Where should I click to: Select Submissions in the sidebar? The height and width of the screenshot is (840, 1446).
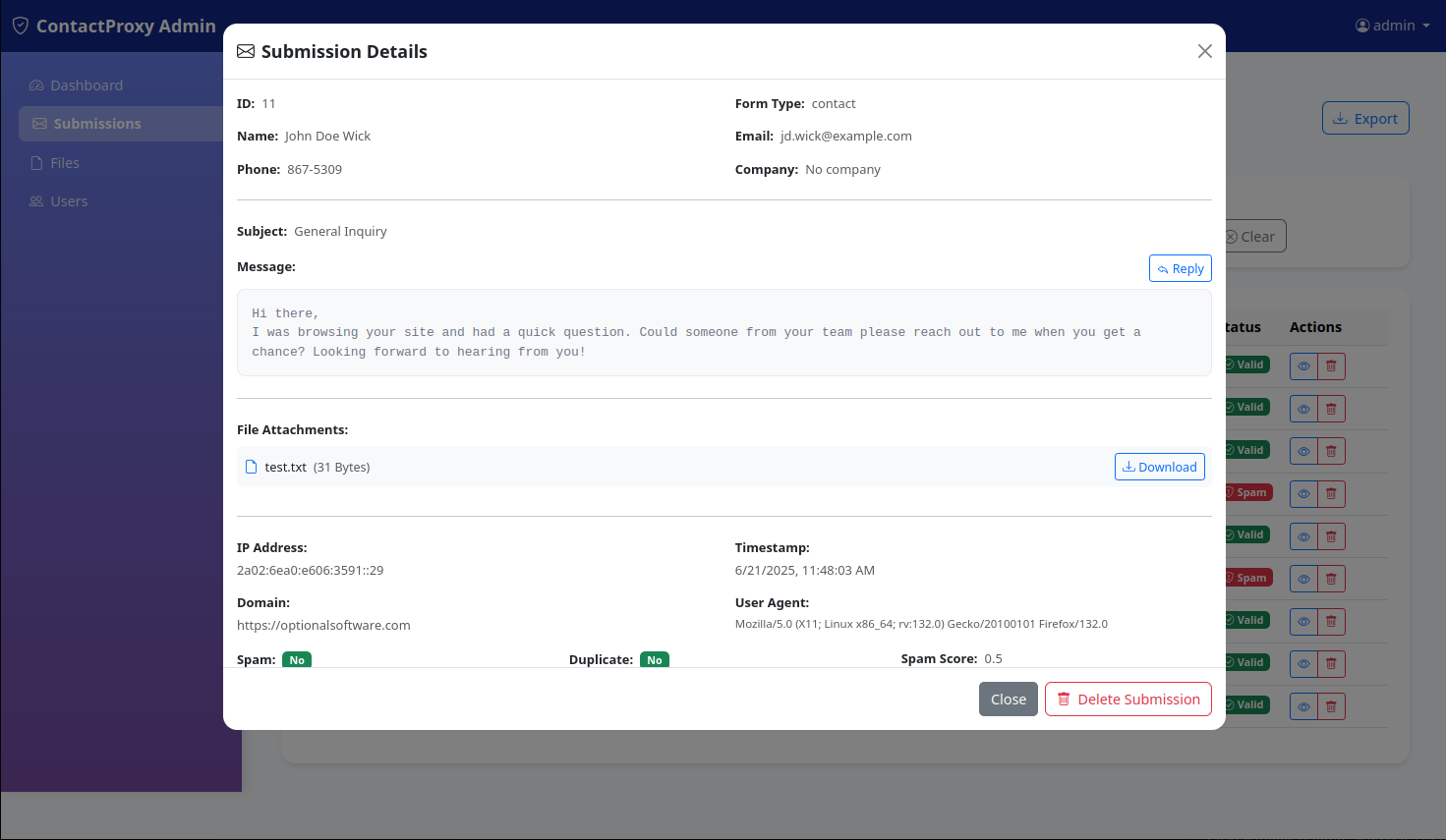[96, 124]
